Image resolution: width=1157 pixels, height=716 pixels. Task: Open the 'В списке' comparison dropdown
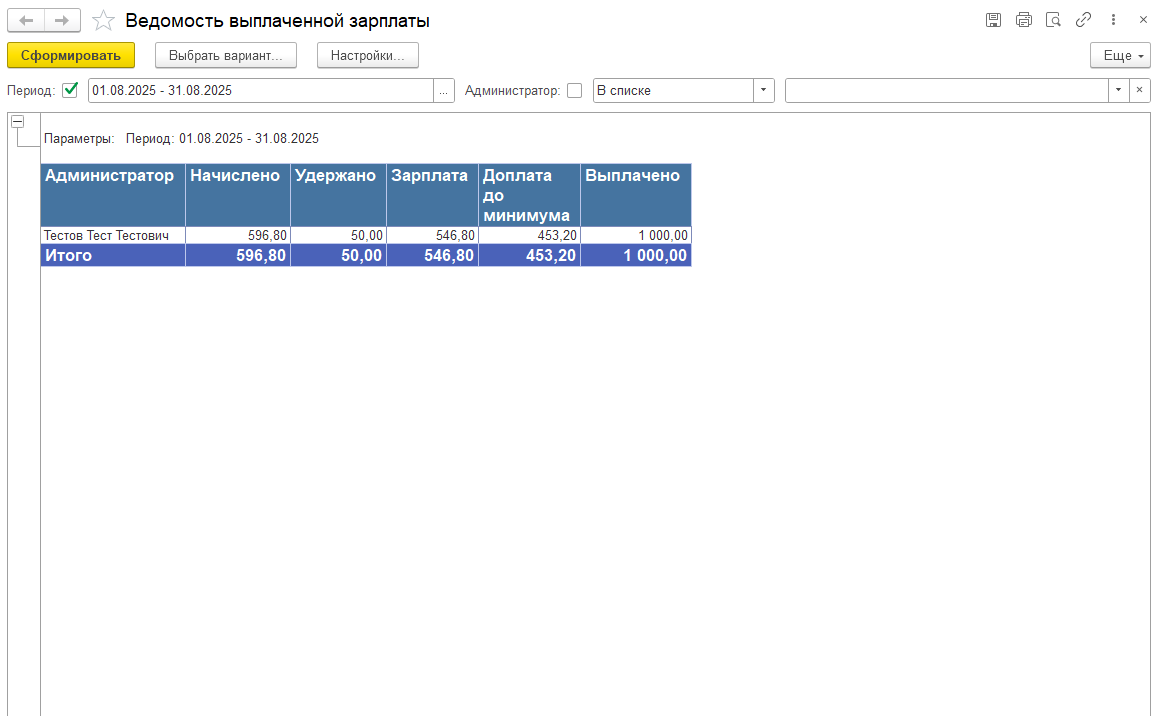764,90
